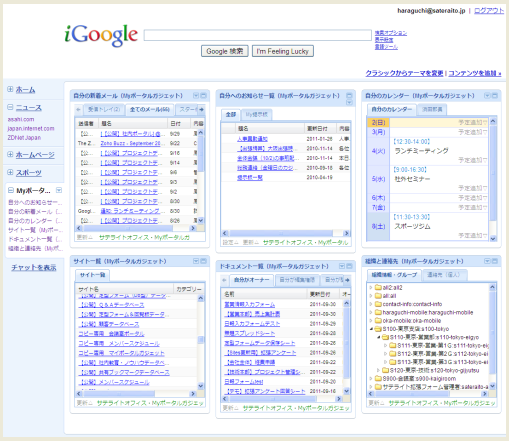Open the 人事異動通知 notice link
The width and height of the screenshot is (509, 441).
pos(252,139)
